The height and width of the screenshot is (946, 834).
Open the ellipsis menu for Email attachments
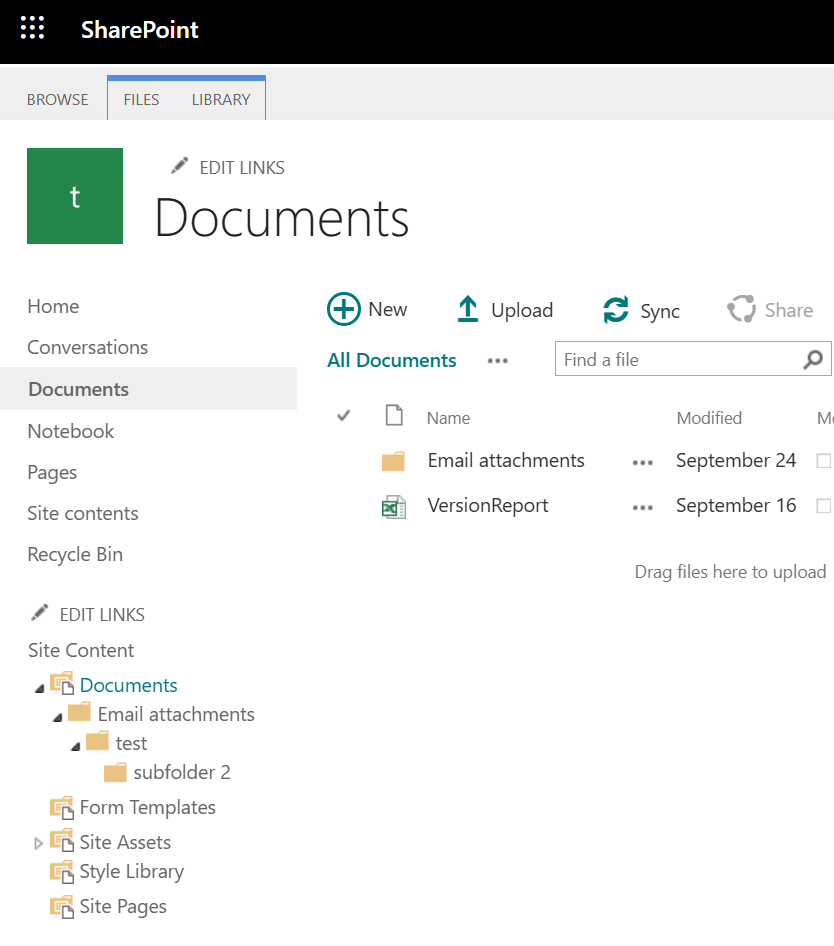[643, 463]
